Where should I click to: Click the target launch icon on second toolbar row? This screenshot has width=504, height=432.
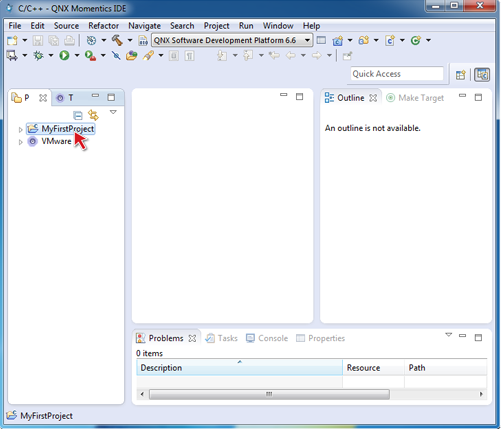tap(12, 55)
